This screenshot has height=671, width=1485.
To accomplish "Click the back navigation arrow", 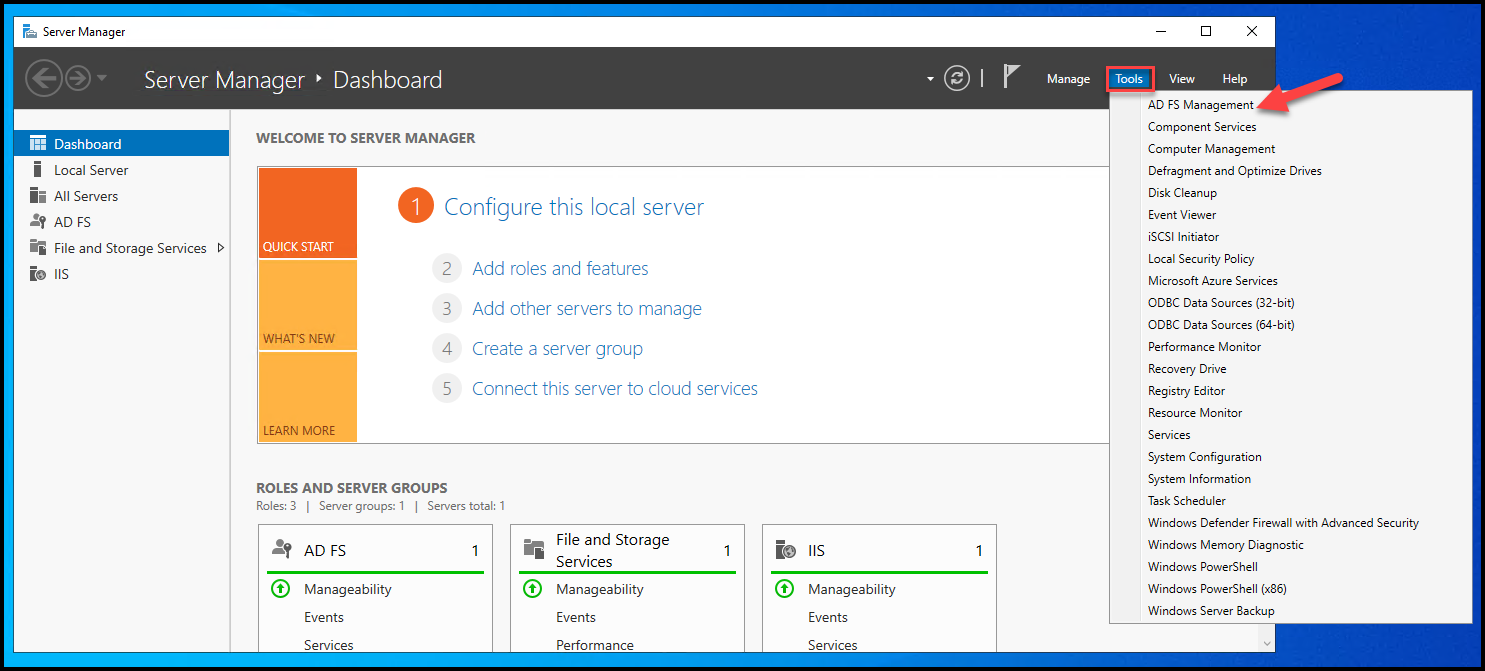I will tap(44, 78).
